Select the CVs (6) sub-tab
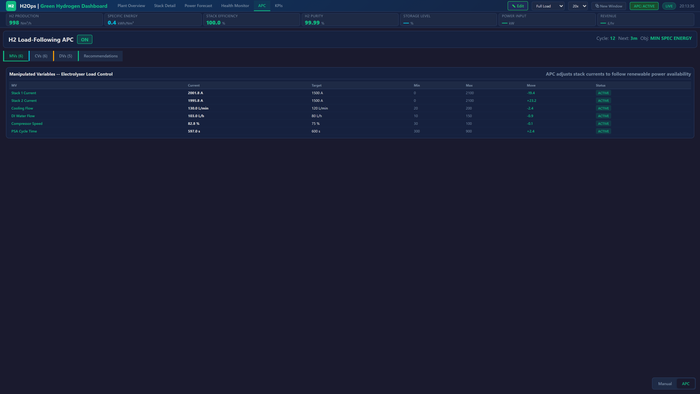The width and height of the screenshot is (700, 394). point(41,56)
